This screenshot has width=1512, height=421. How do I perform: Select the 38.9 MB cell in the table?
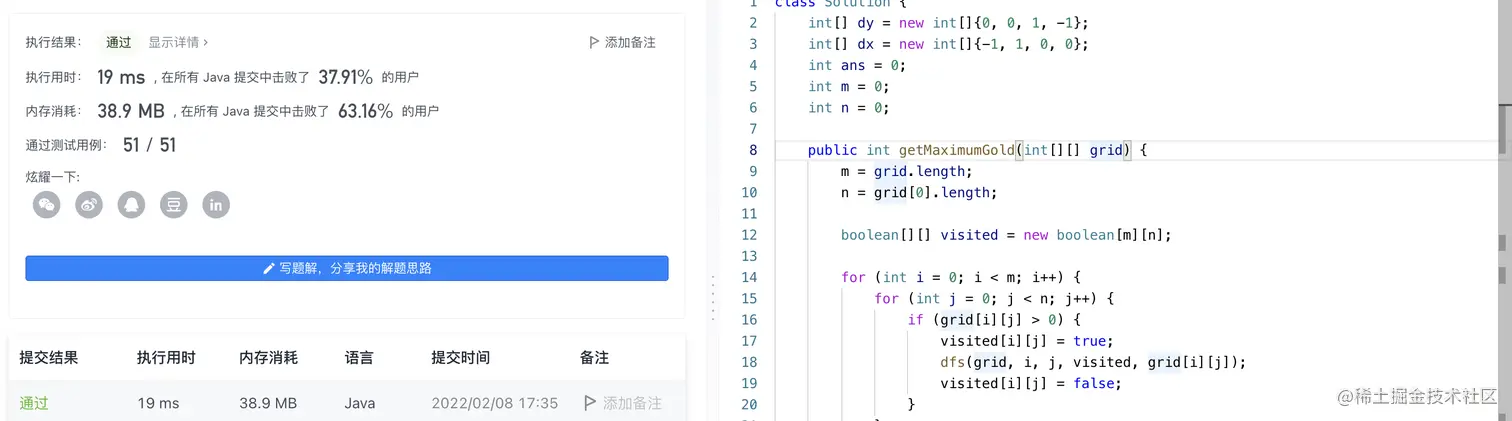pyautogui.click(x=268, y=403)
